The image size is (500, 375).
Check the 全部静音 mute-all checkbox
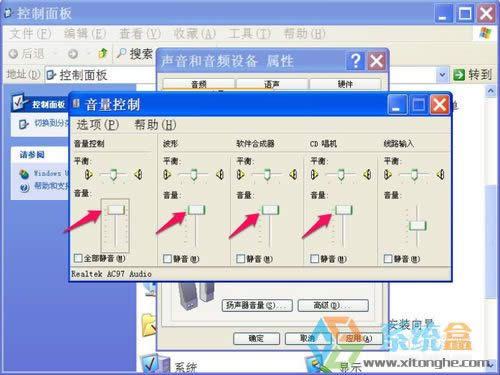78,258
